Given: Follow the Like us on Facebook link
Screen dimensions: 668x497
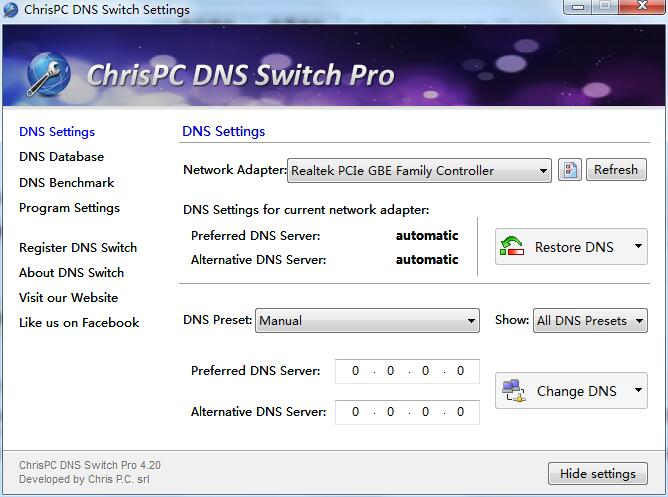Looking at the screenshot, I should pyautogui.click(x=79, y=323).
